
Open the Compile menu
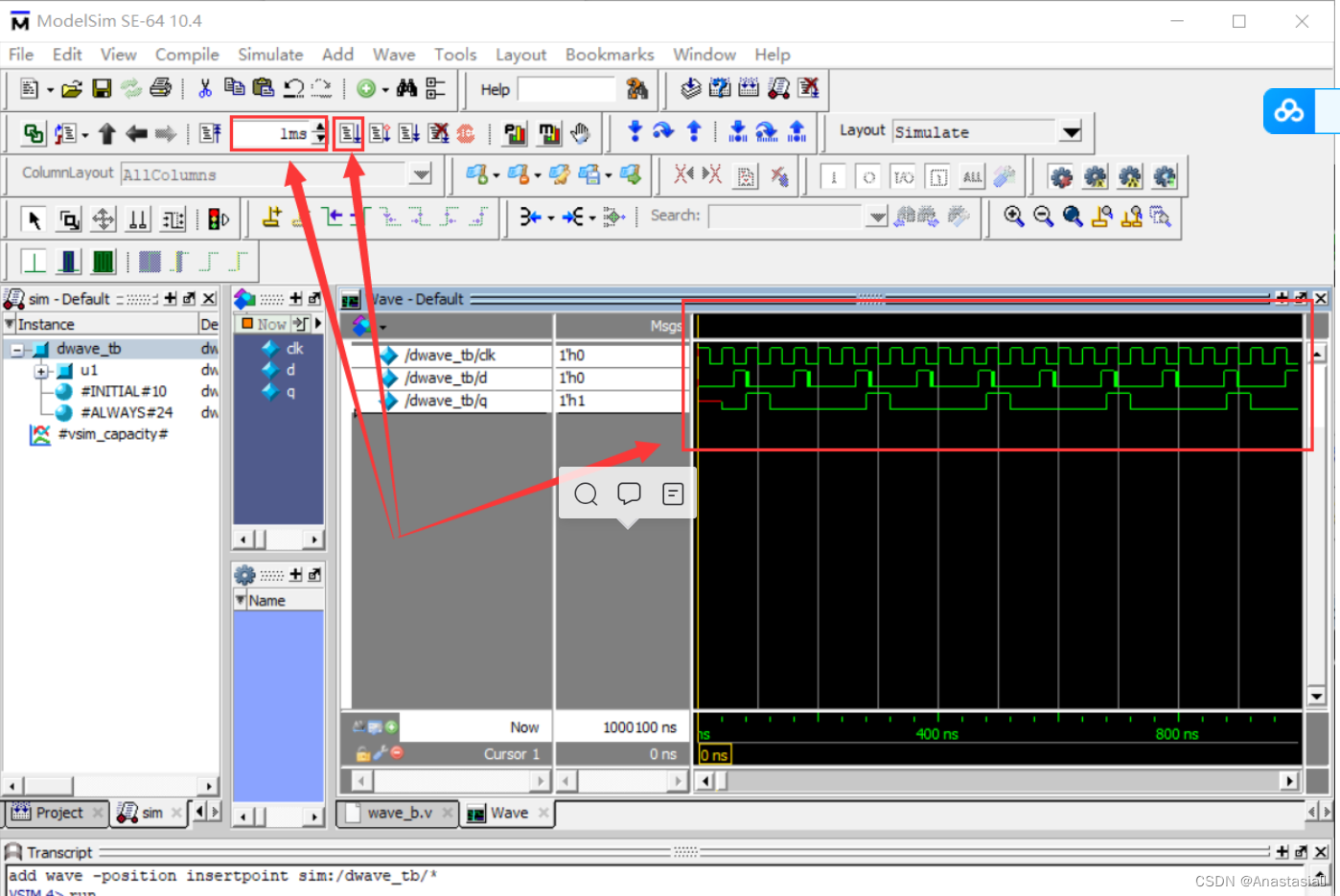point(187,55)
